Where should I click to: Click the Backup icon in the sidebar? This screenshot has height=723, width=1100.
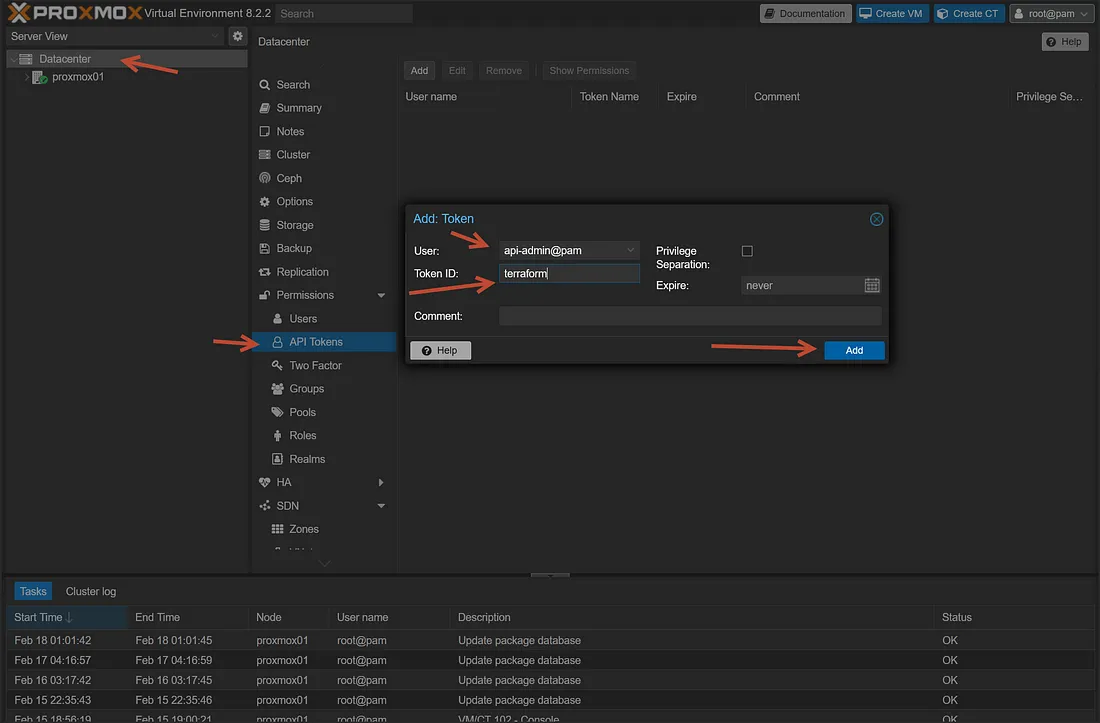point(265,248)
